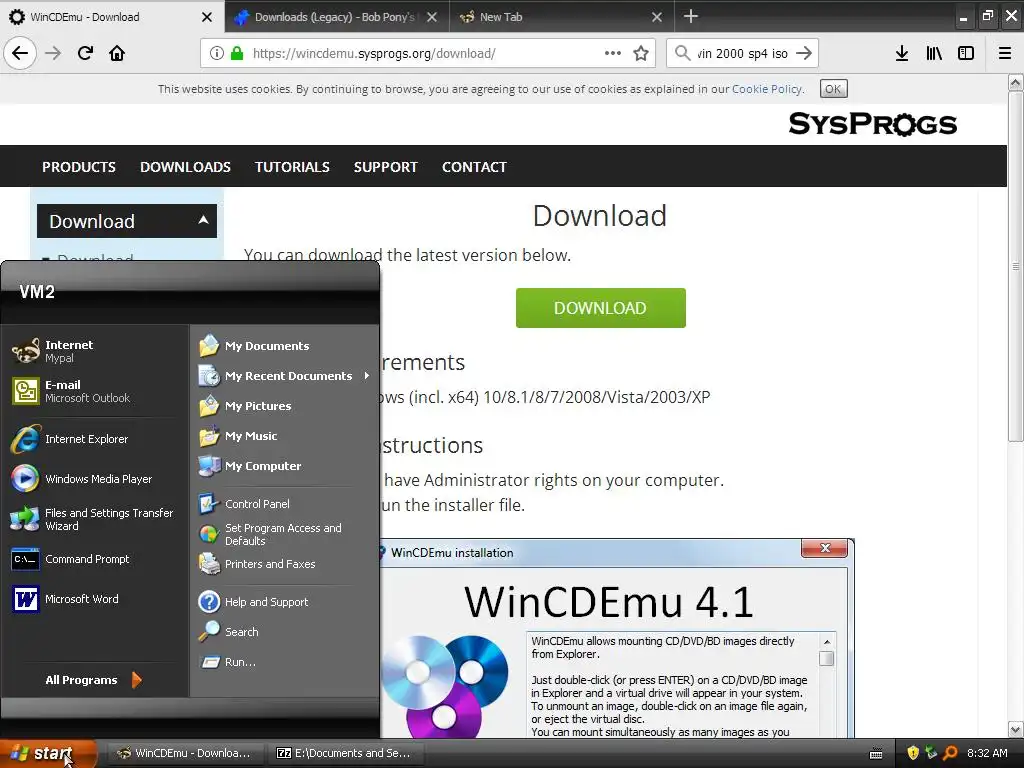Open TUTORIALS in site navigation
The width and height of the screenshot is (1024, 768).
[292, 167]
